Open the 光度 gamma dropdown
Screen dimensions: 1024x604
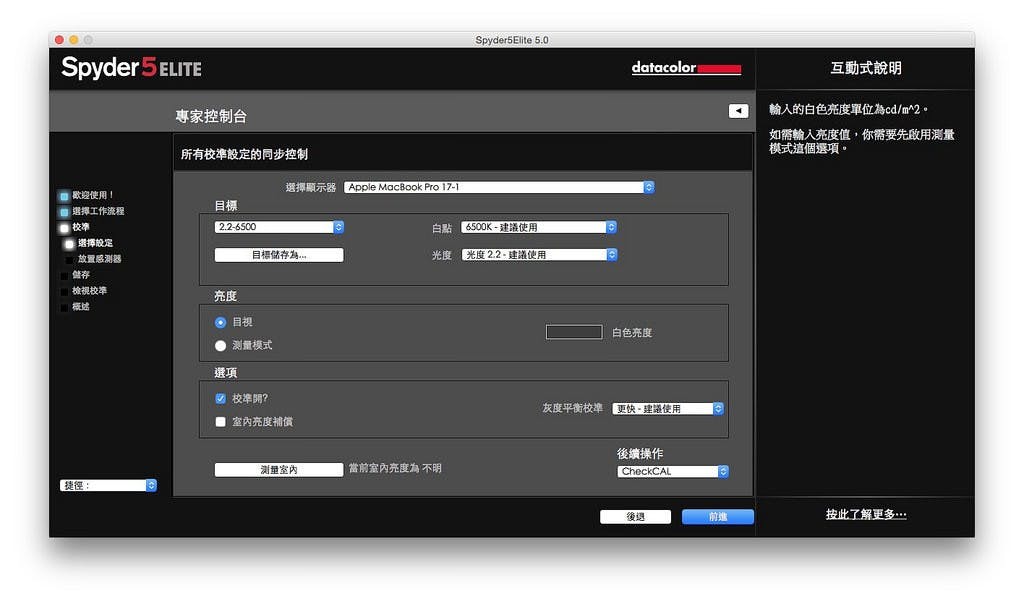(x=539, y=255)
